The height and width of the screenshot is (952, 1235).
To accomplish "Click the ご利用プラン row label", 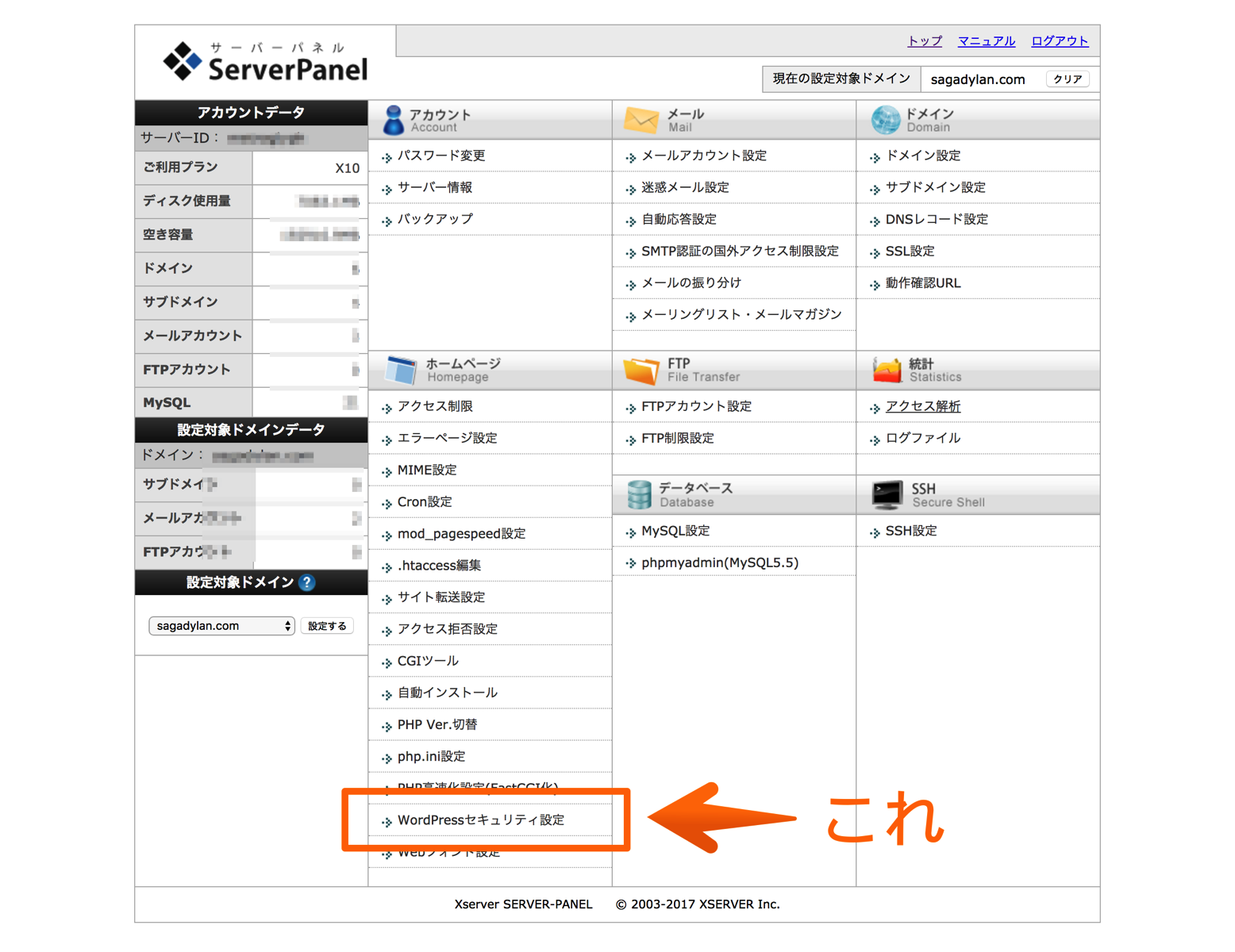I will (x=180, y=167).
